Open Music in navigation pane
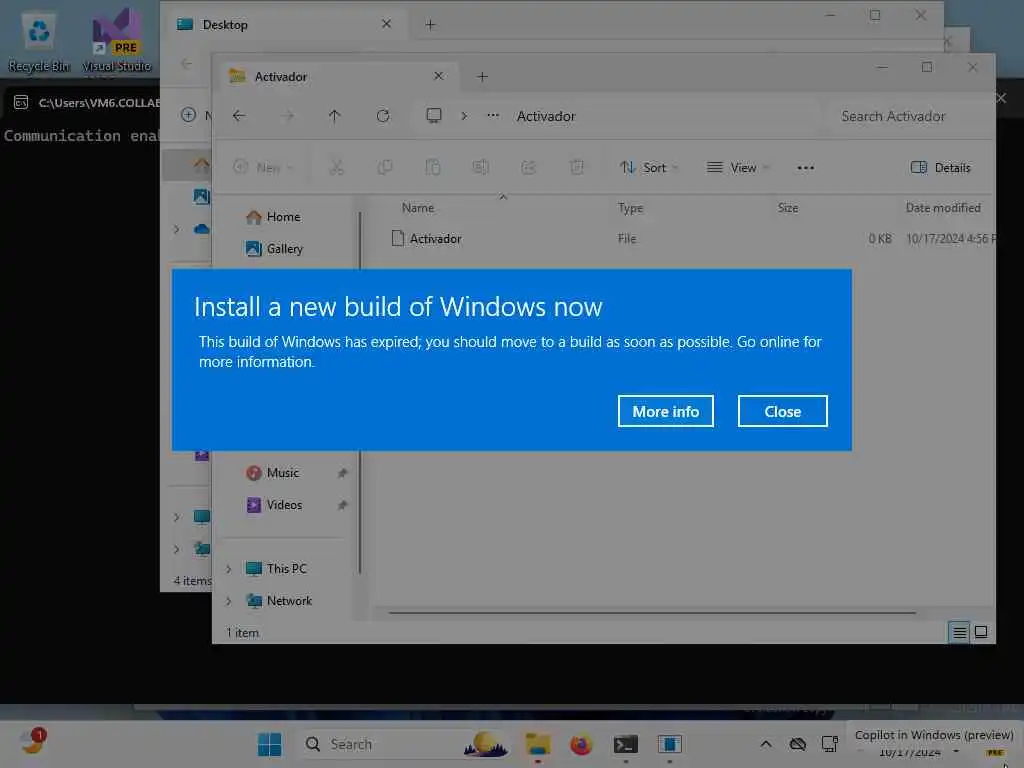This screenshot has width=1024, height=768. pos(273,473)
